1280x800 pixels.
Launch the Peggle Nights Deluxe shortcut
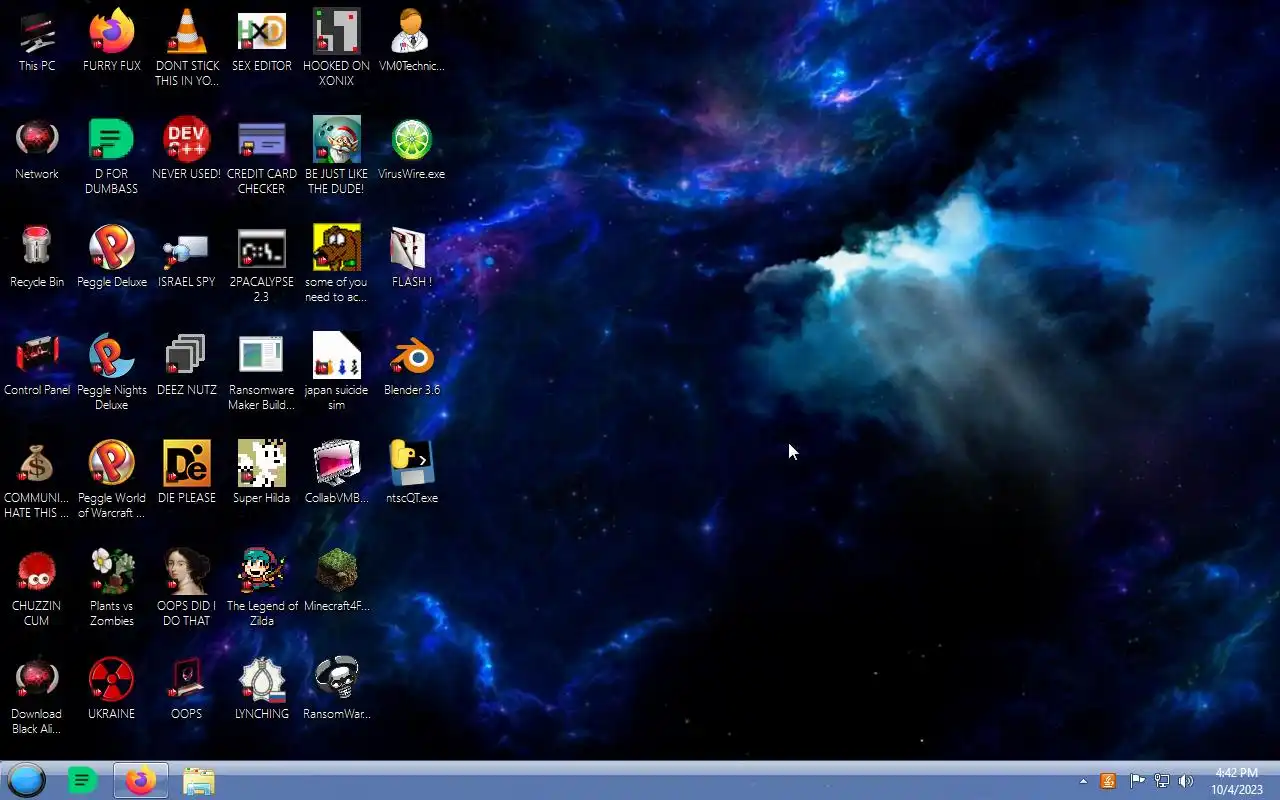112,373
